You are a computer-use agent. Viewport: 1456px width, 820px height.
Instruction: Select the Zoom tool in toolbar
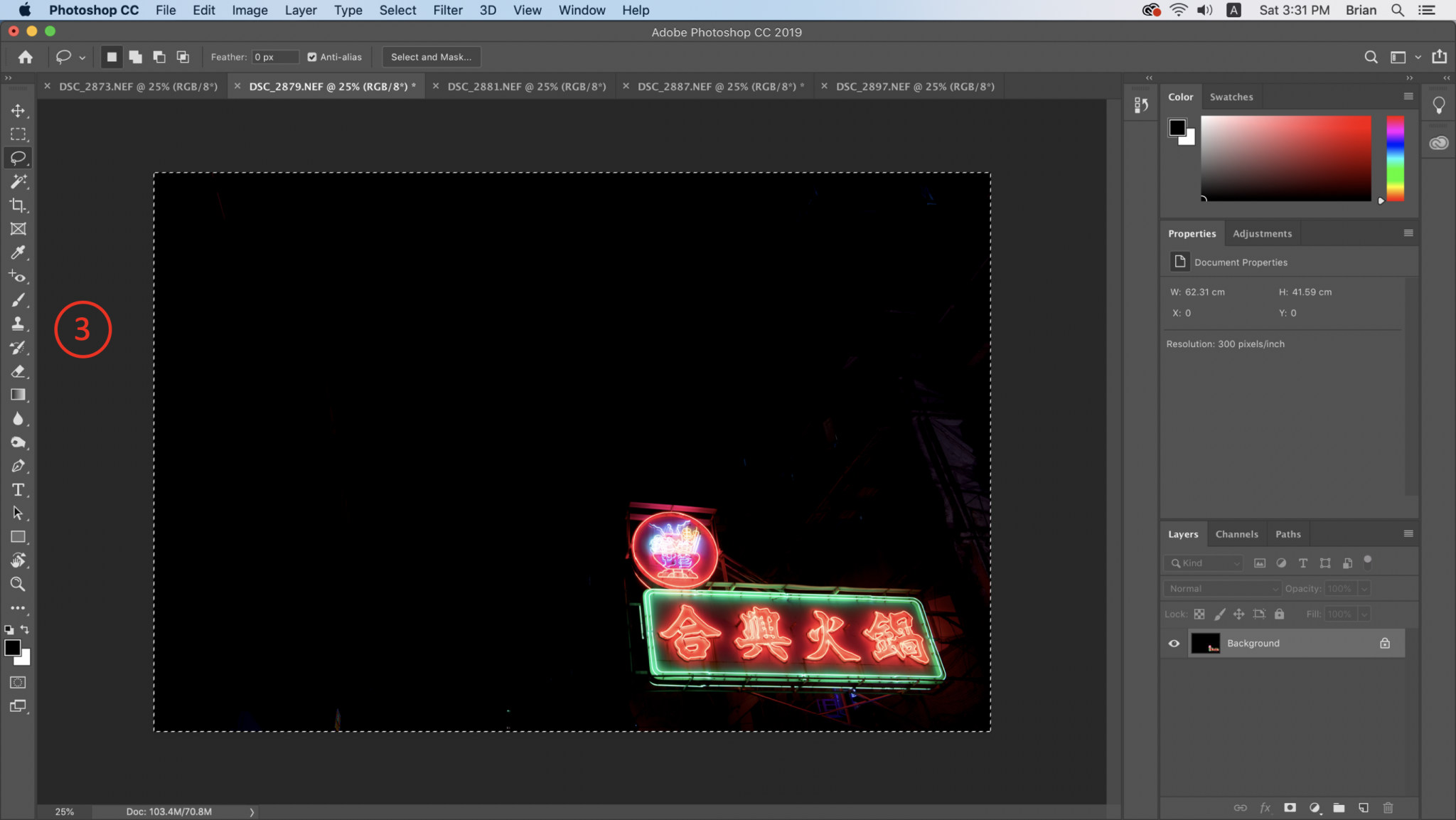[x=18, y=585]
